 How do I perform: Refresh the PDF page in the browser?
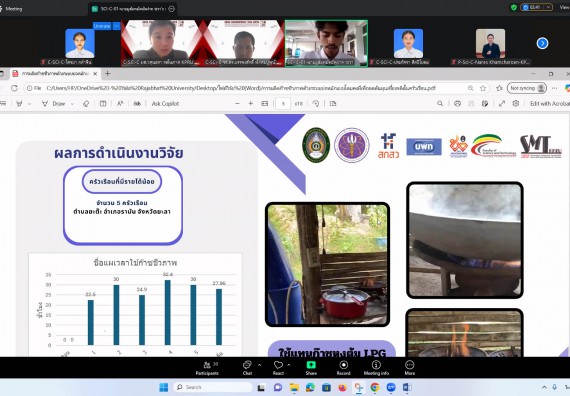pyautogui.click(x=14, y=88)
